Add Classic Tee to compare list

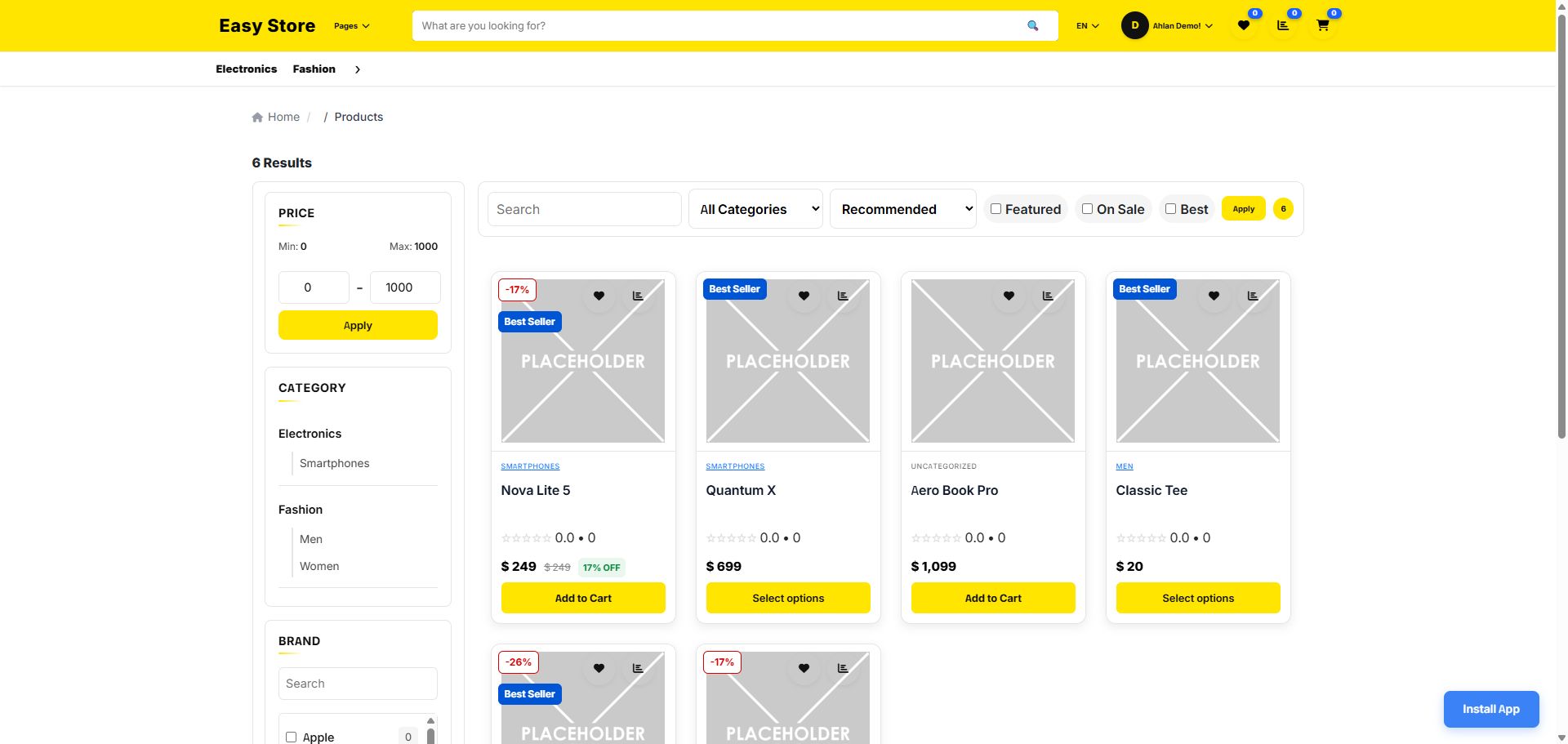pos(1253,296)
